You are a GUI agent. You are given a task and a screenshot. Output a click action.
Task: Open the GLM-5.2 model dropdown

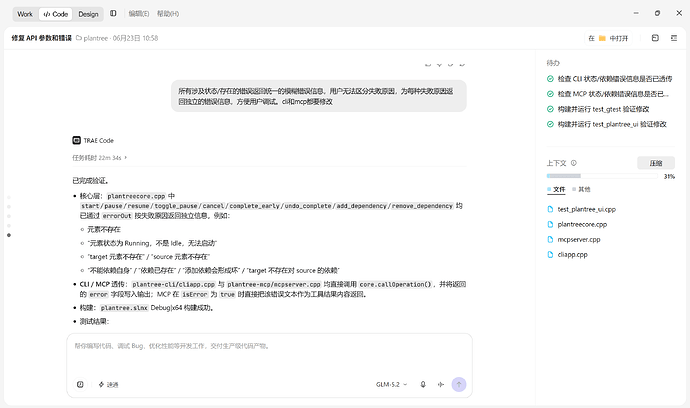point(391,384)
